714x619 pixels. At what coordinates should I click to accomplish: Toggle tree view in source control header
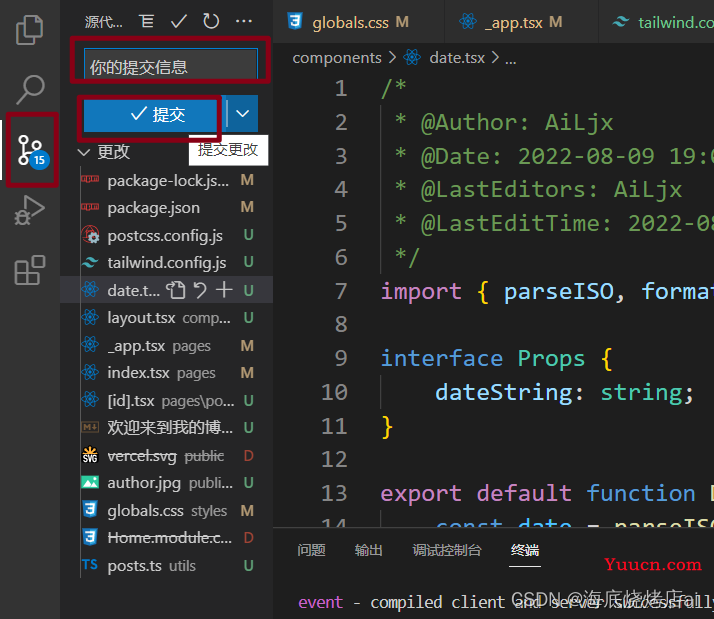coord(147,21)
